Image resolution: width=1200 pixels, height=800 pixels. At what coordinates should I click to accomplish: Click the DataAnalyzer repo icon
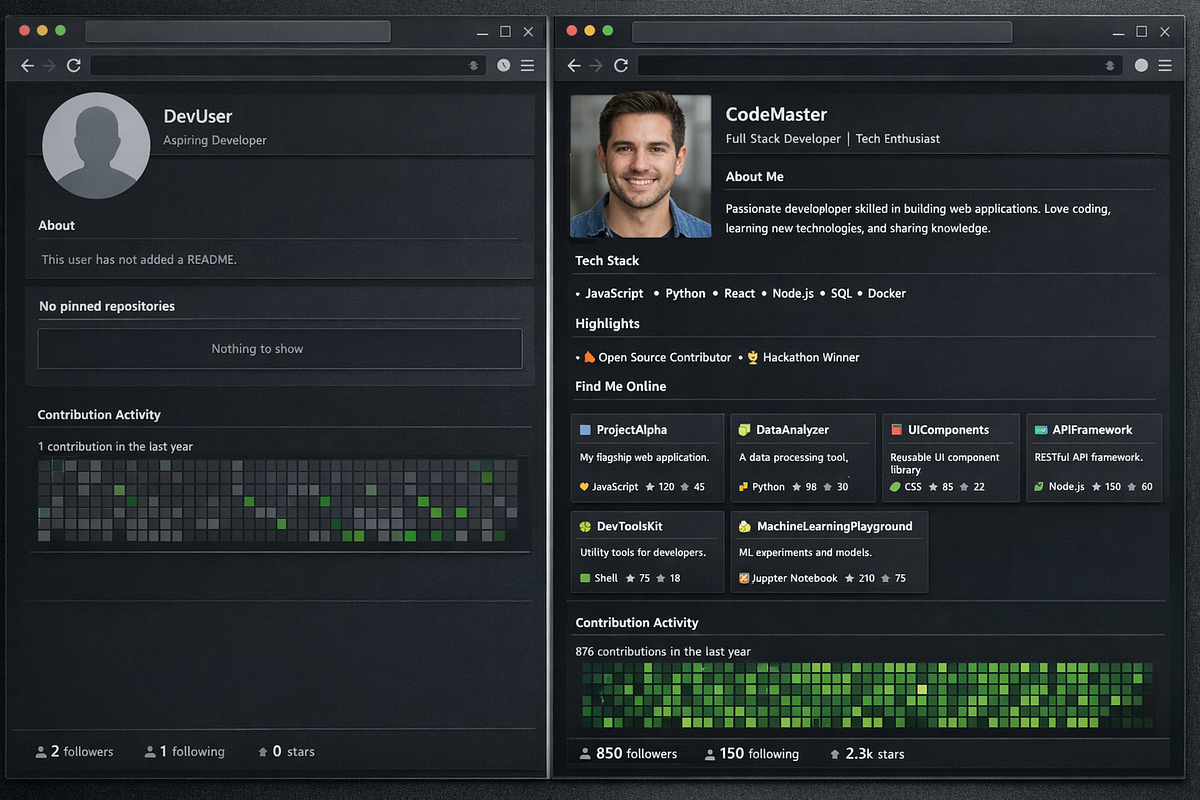(x=744, y=429)
